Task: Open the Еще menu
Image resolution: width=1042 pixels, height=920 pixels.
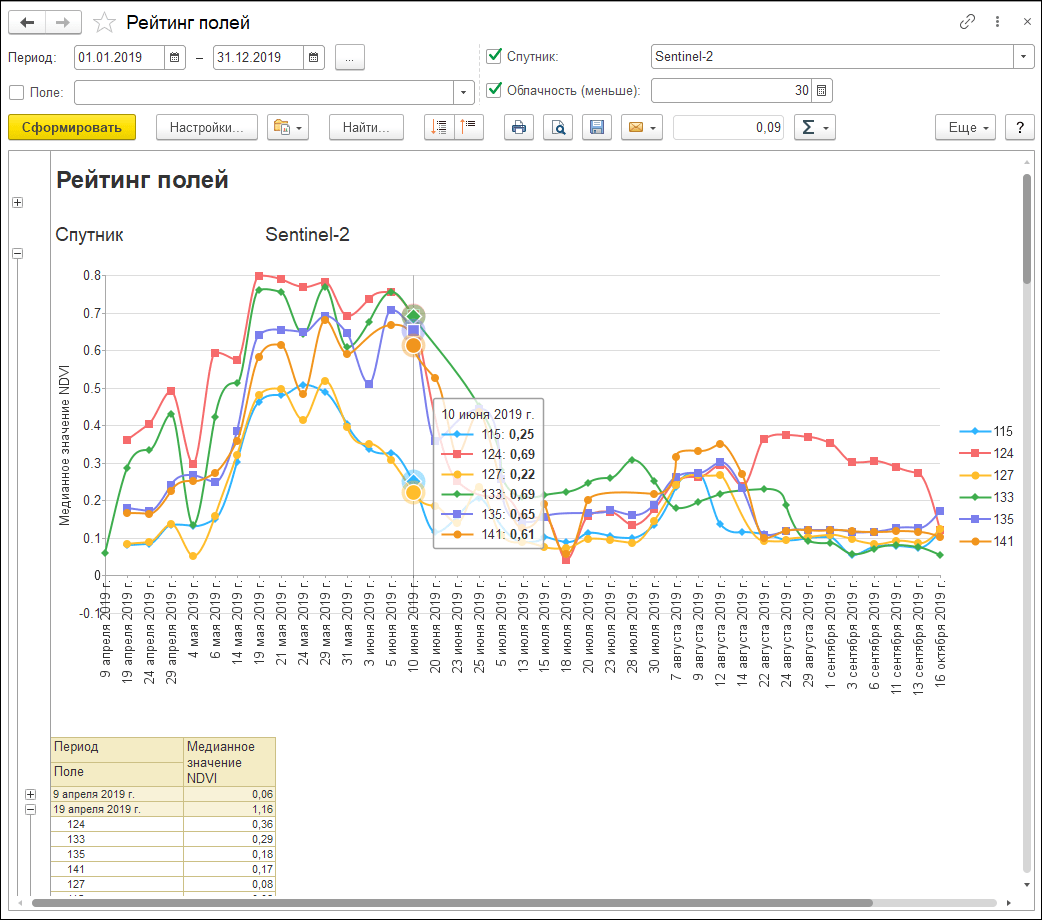Action: click(965, 128)
